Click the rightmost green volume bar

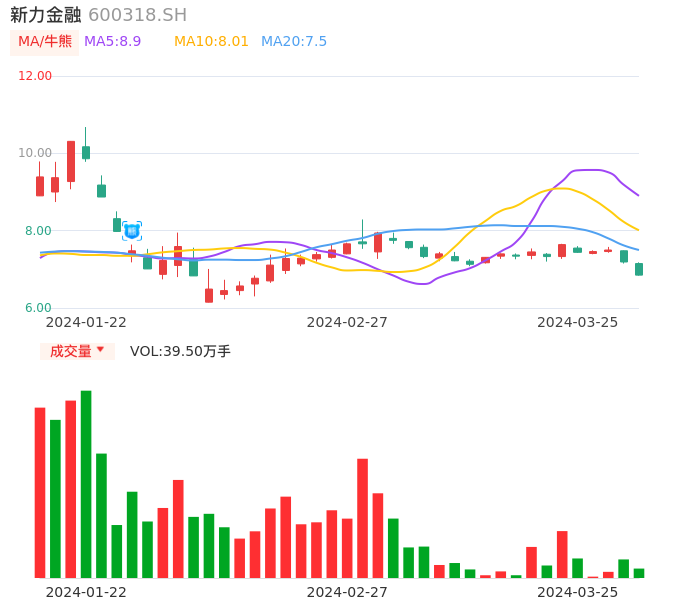tap(639, 573)
